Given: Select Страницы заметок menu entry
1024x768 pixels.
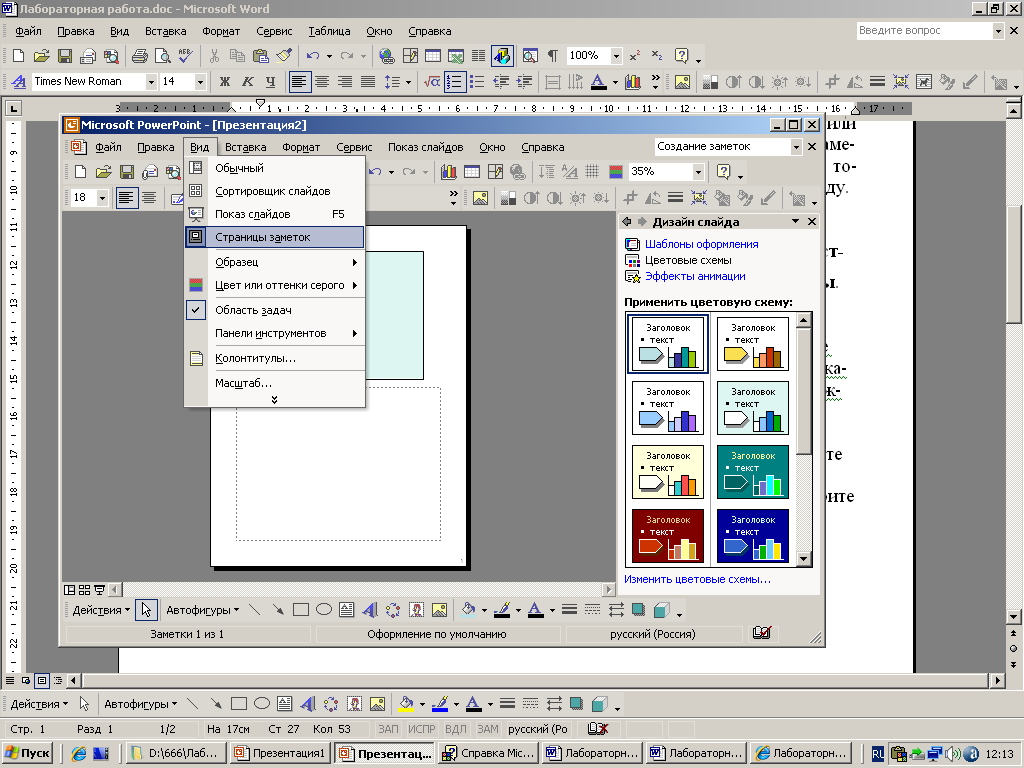Looking at the screenshot, I should (274, 237).
